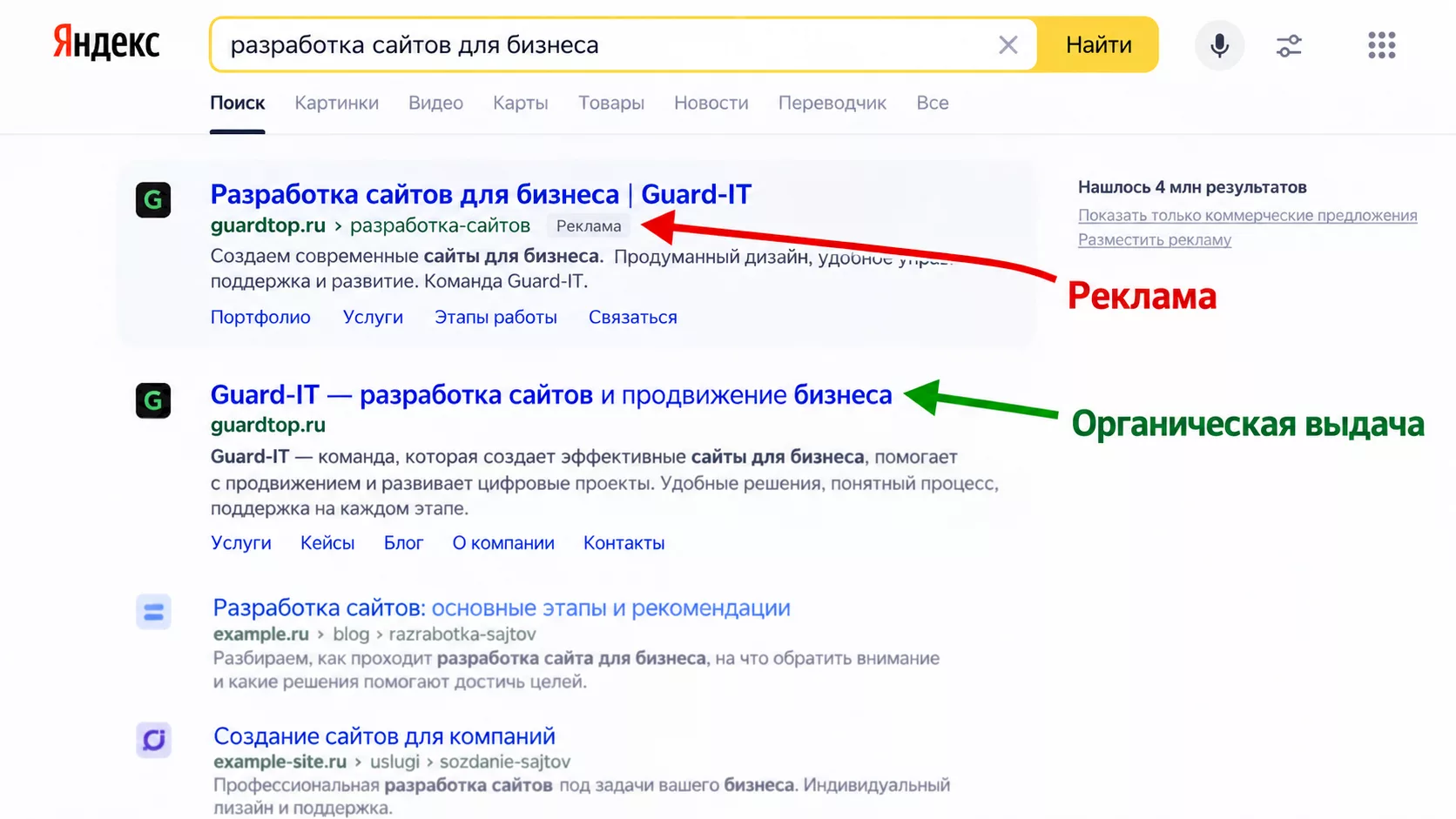
Task: Open the organic result's Услуги sitelink
Action: 240,543
